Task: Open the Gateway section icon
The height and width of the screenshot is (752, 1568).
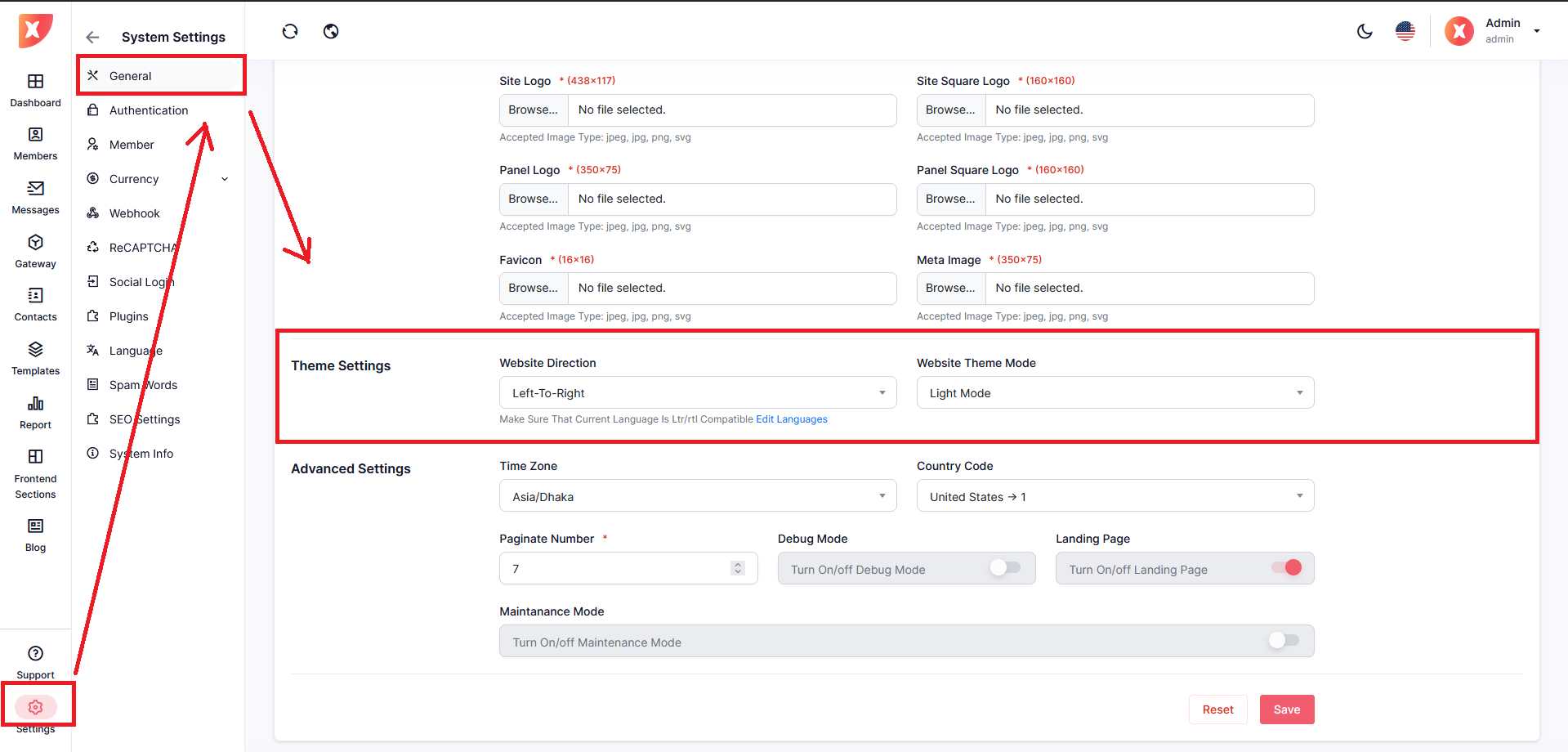Action: (35, 243)
